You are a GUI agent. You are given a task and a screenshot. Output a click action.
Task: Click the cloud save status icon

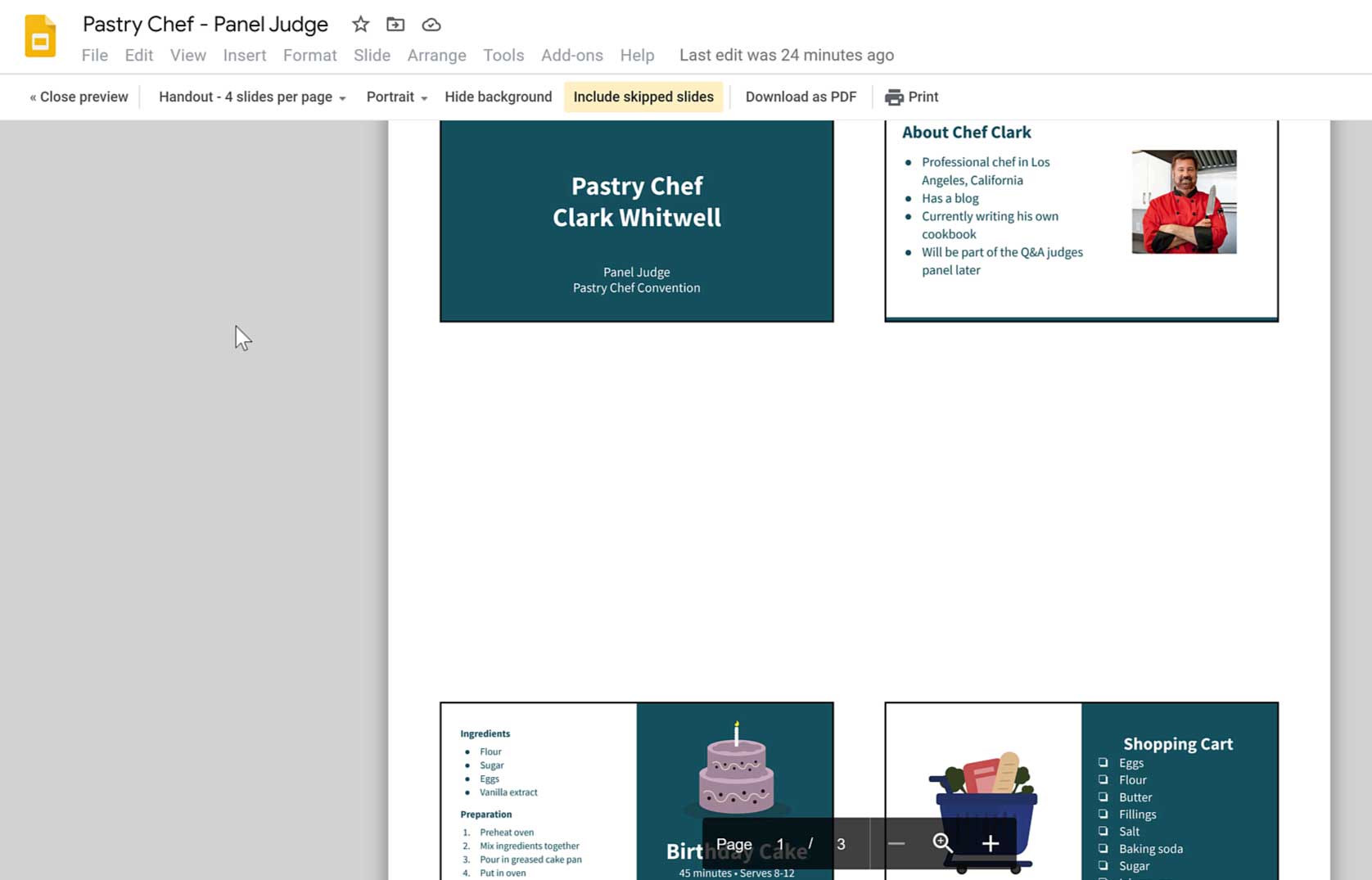pyautogui.click(x=431, y=24)
